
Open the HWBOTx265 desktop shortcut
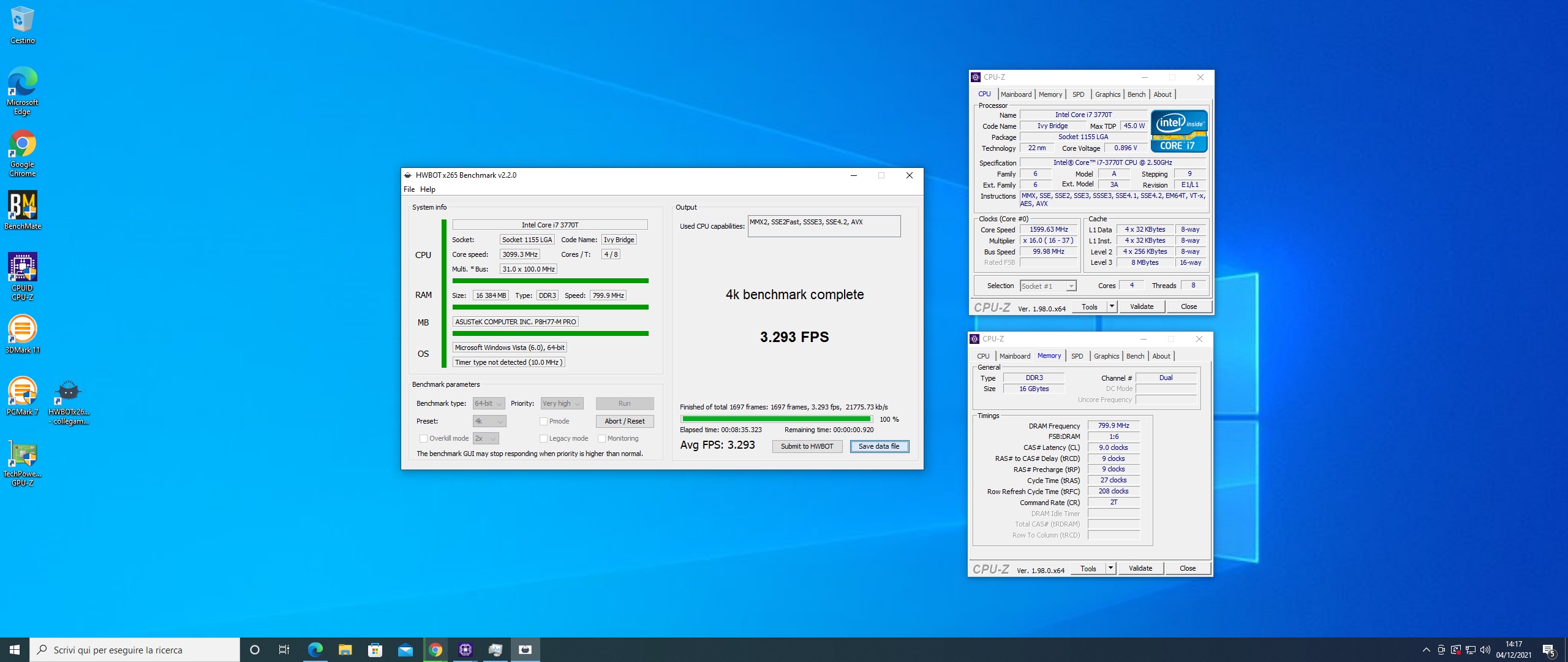pyautogui.click(x=69, y=401)
